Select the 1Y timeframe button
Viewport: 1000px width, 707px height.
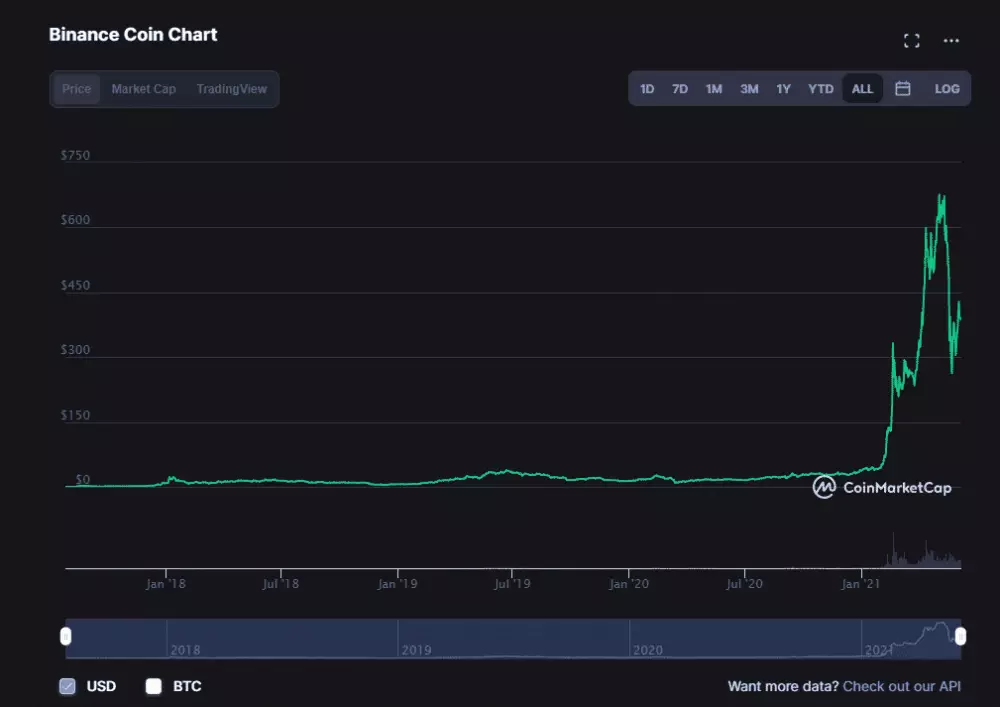[x=783, y=88]
